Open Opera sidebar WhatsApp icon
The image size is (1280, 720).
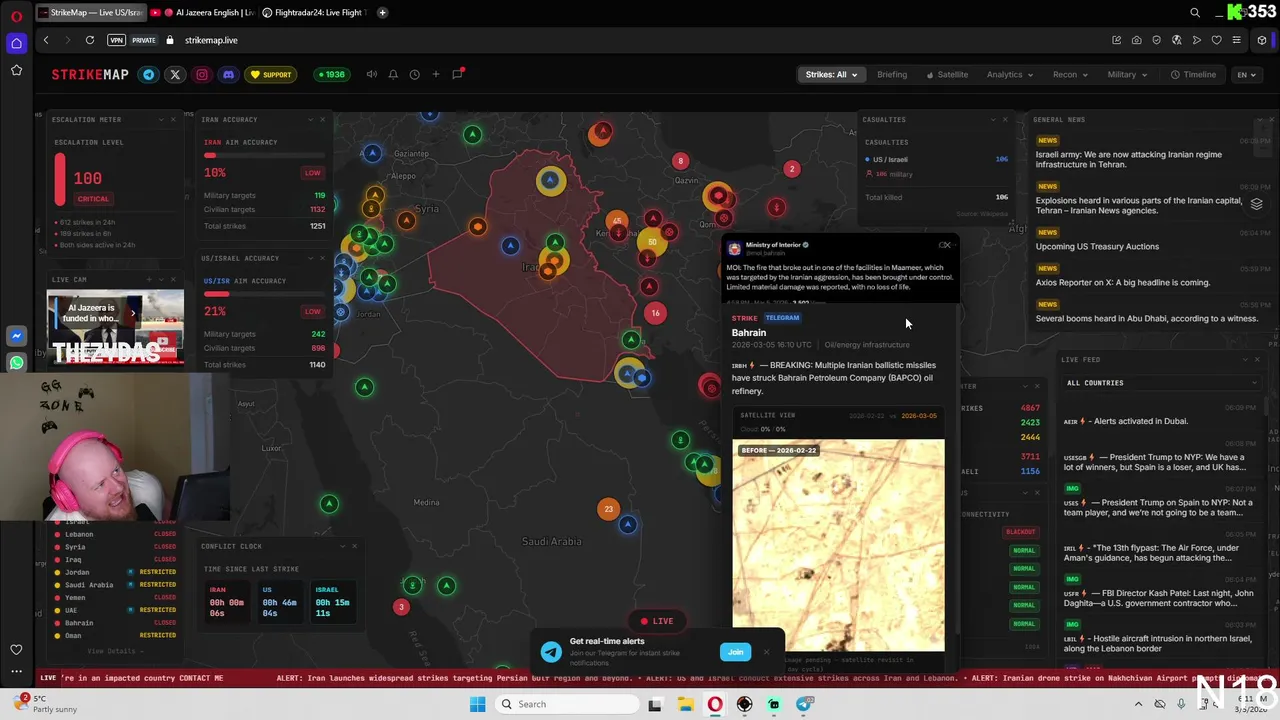coord(16,363)
